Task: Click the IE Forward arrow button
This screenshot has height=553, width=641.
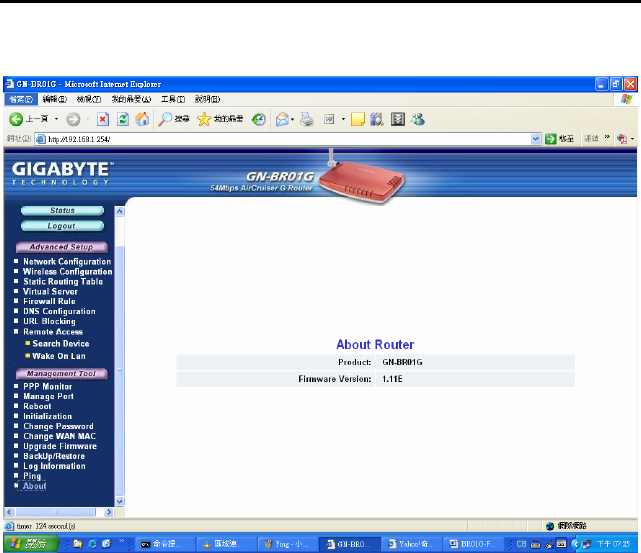Action: pos(73,119)
